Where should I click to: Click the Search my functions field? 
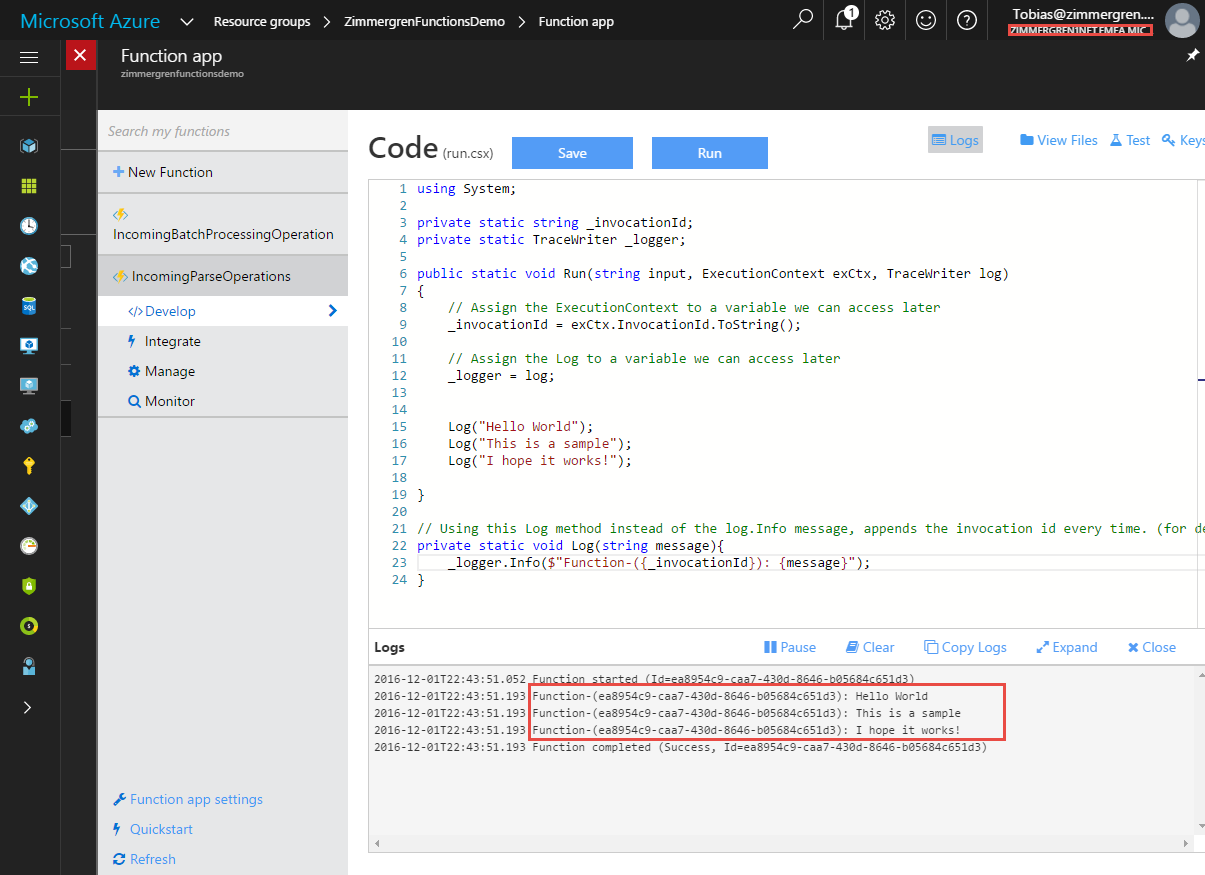(223, 131)
